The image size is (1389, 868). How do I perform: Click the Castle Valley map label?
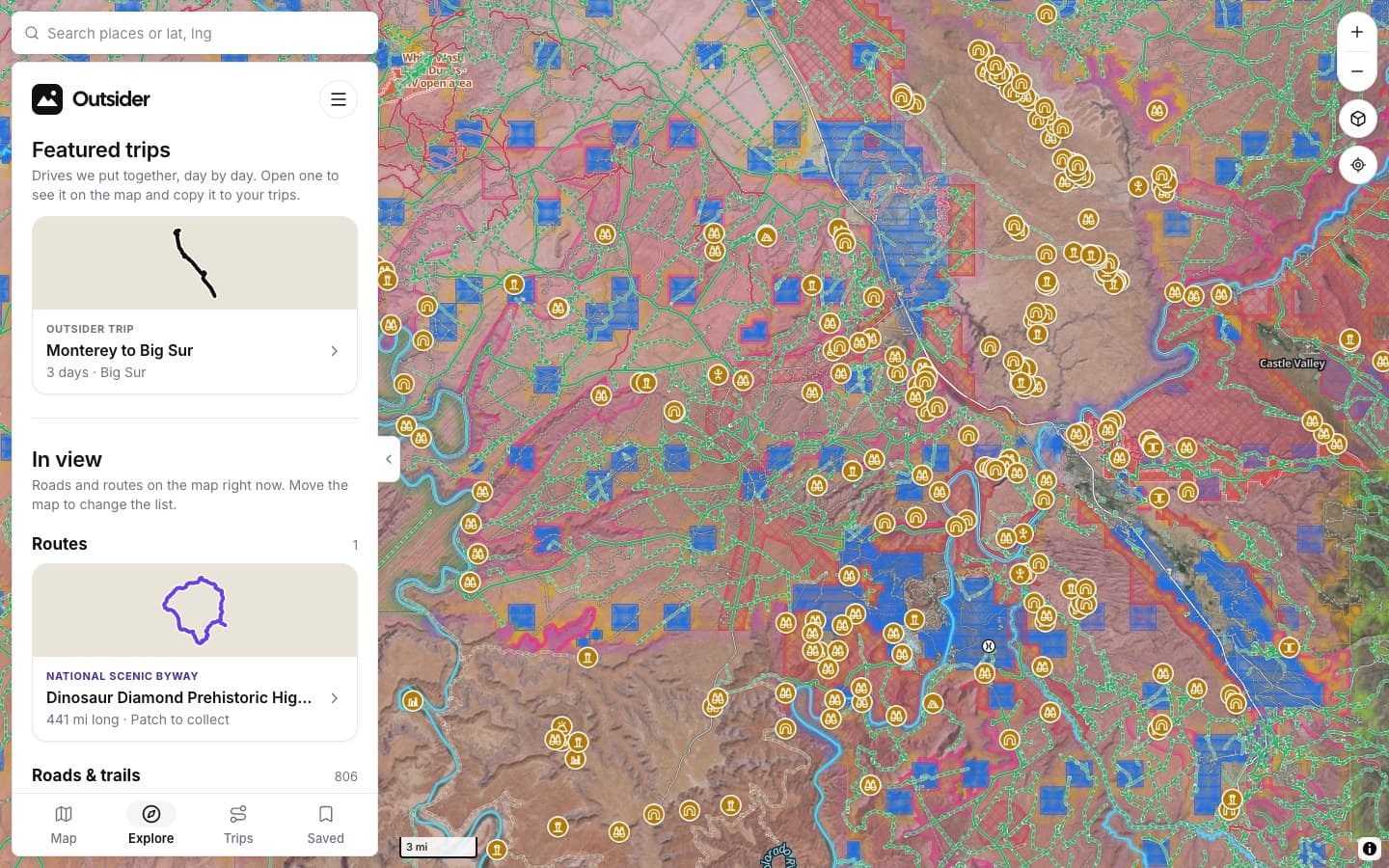[1293, 364]
